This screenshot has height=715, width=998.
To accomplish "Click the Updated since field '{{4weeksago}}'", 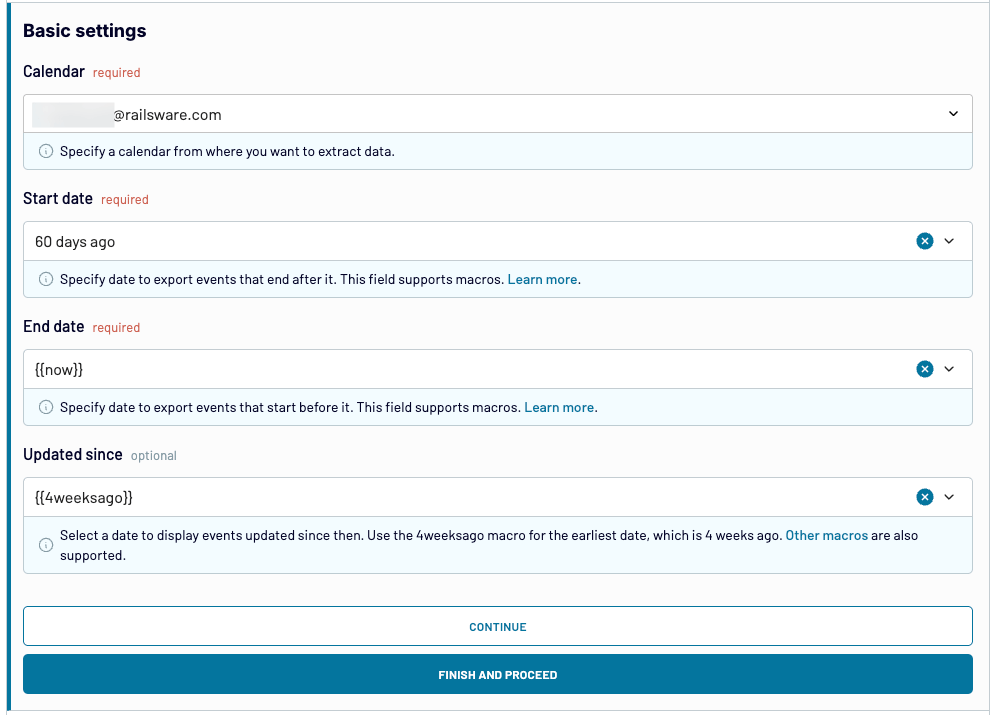I will [x=498, y=497].
